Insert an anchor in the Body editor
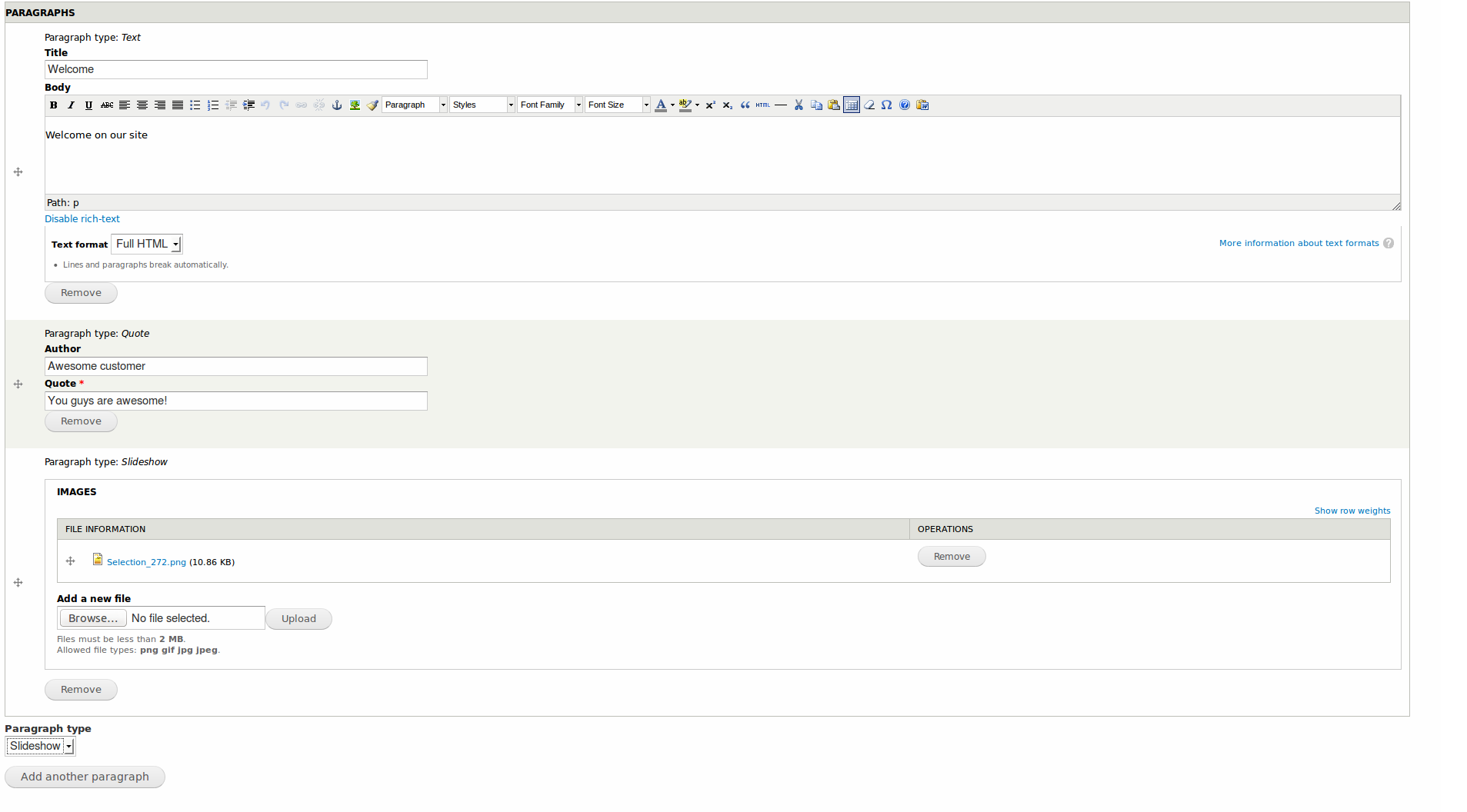The image size is (1467, 812). pyautogui.click(x=337, y=105)
